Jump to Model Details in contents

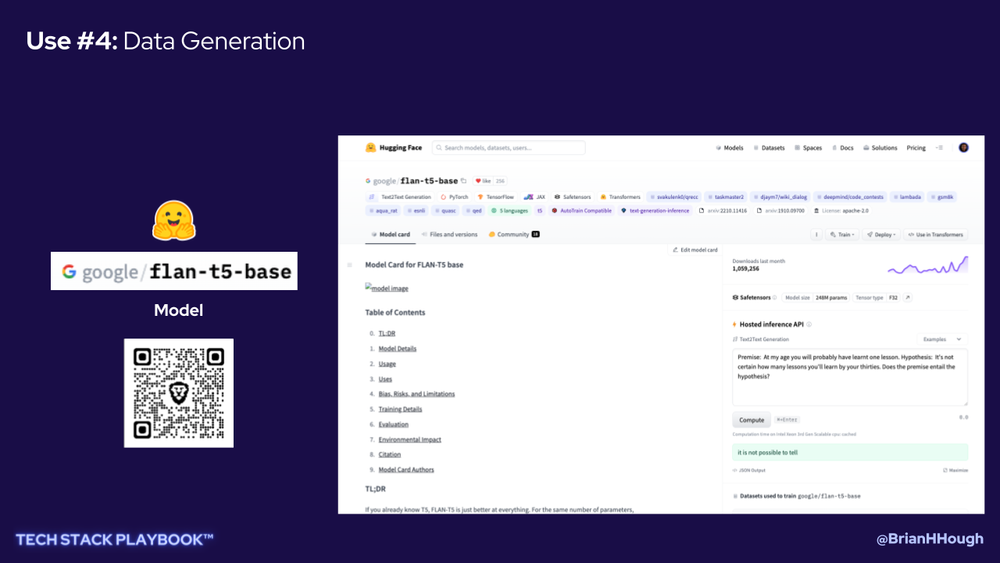click(397, 349)
